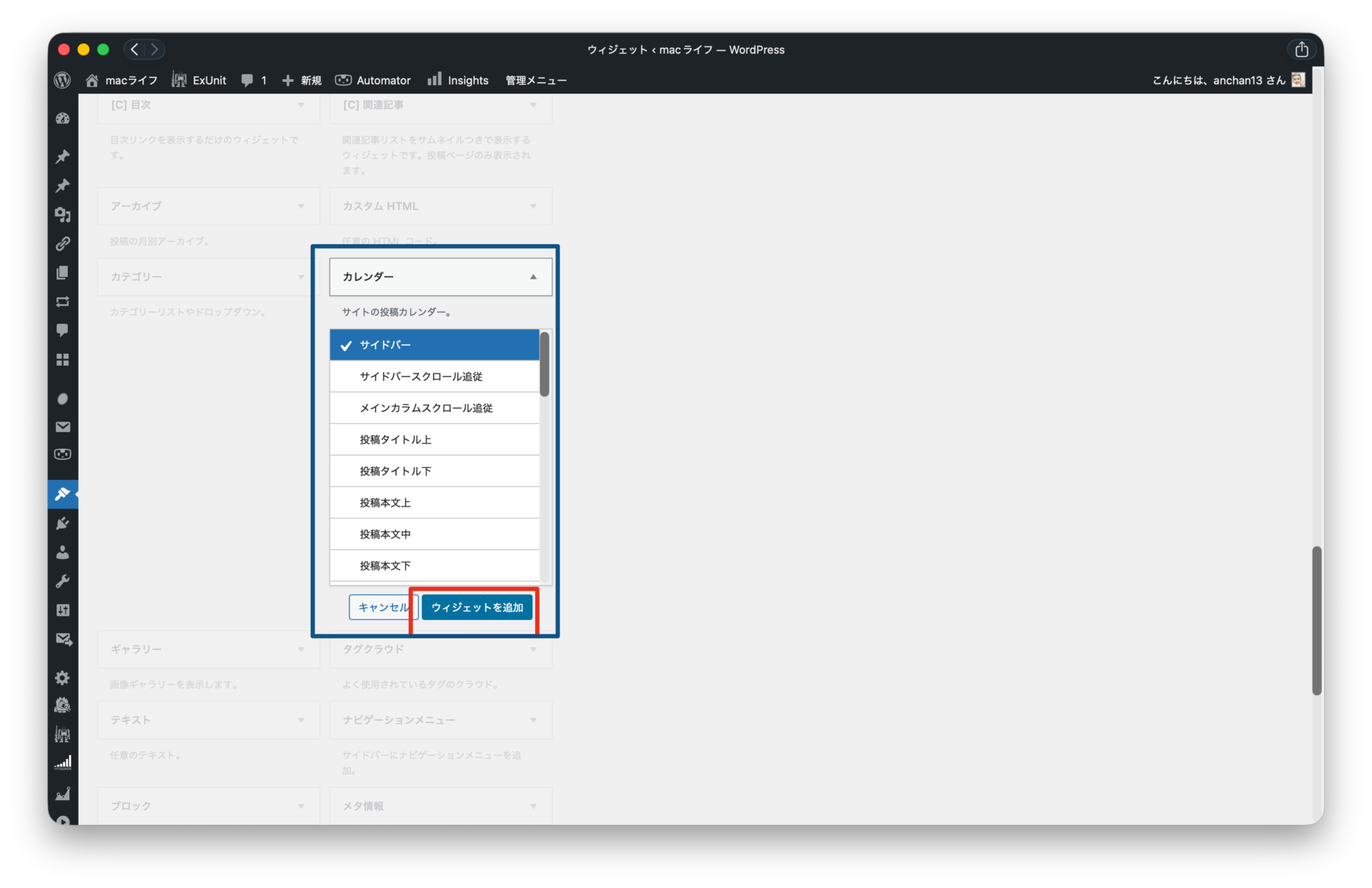Open the Tools wrench icon

[63, 581]
